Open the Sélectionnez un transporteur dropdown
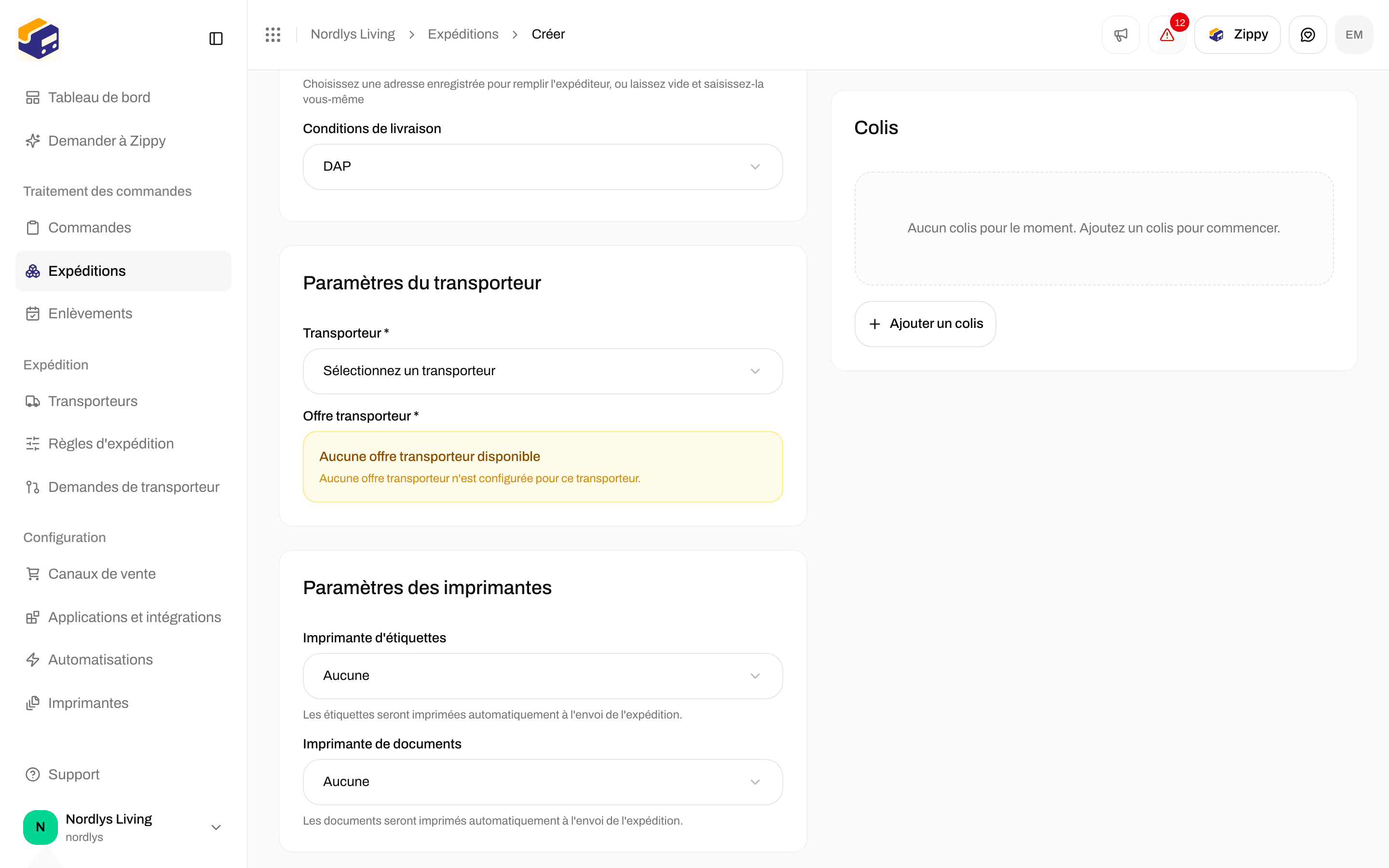This screenshot has height=868, width=1389. (543, 371)
